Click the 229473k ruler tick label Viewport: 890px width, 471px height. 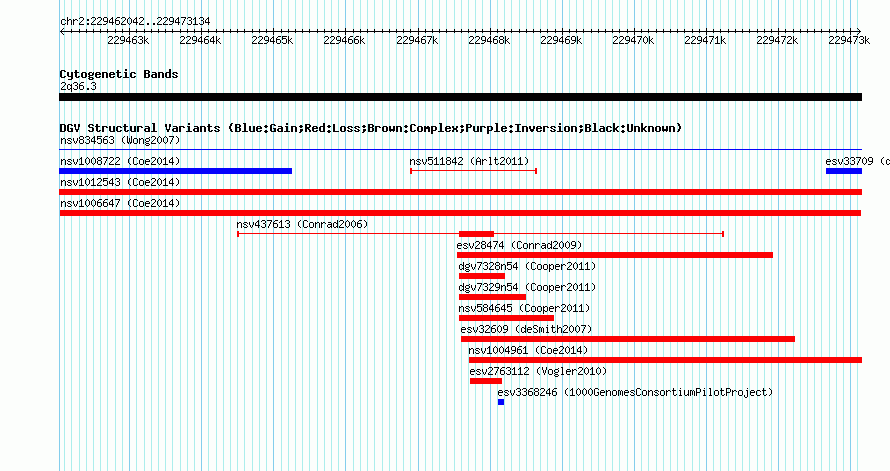[850, 40]
